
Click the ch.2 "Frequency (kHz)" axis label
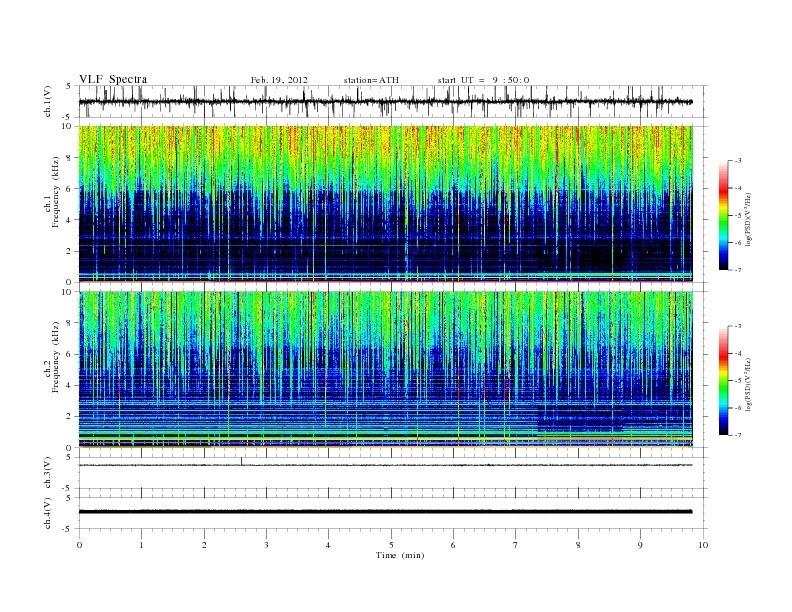pyautogui.click(x=56, y=356)
